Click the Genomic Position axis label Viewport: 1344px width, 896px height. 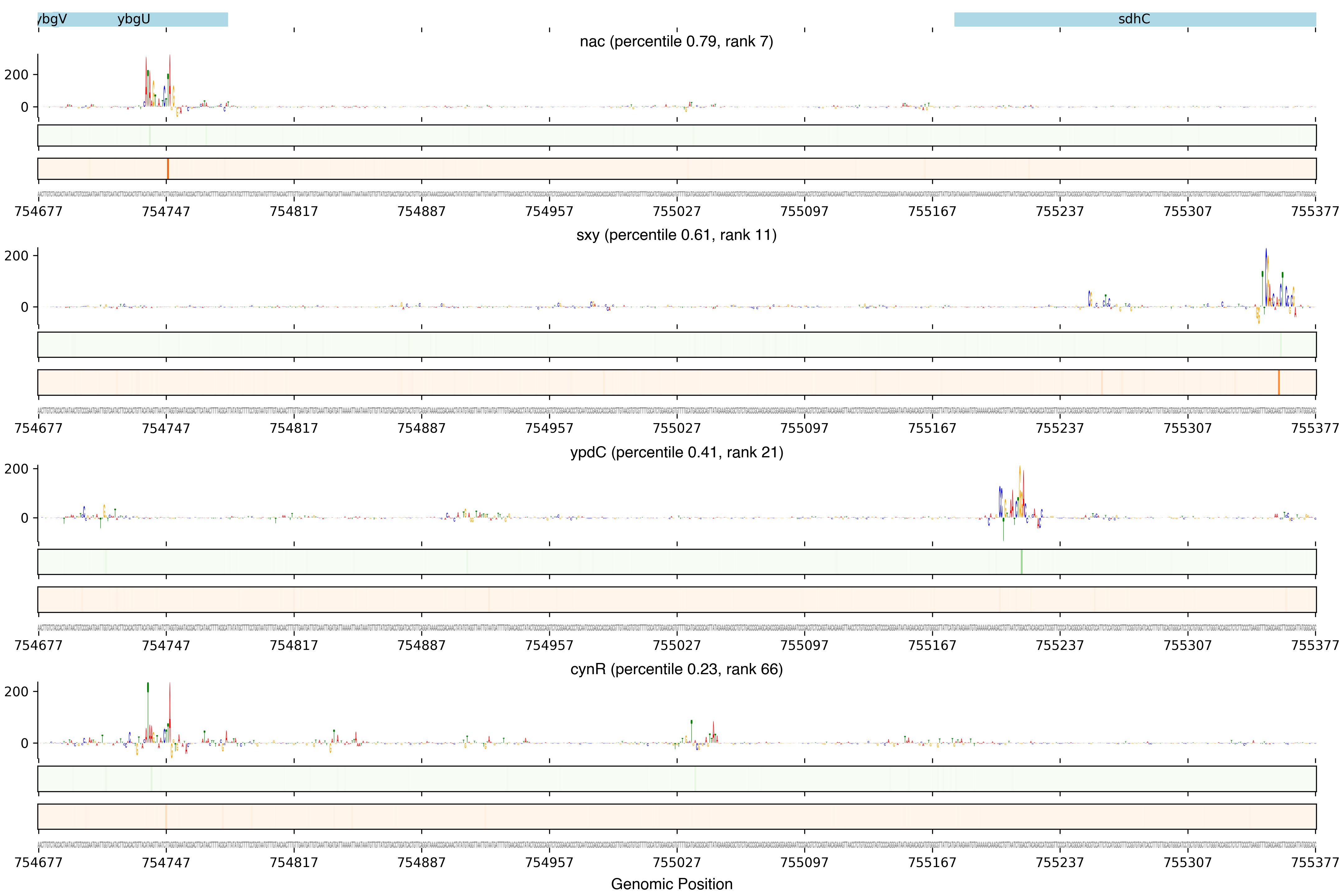(671, 884)
